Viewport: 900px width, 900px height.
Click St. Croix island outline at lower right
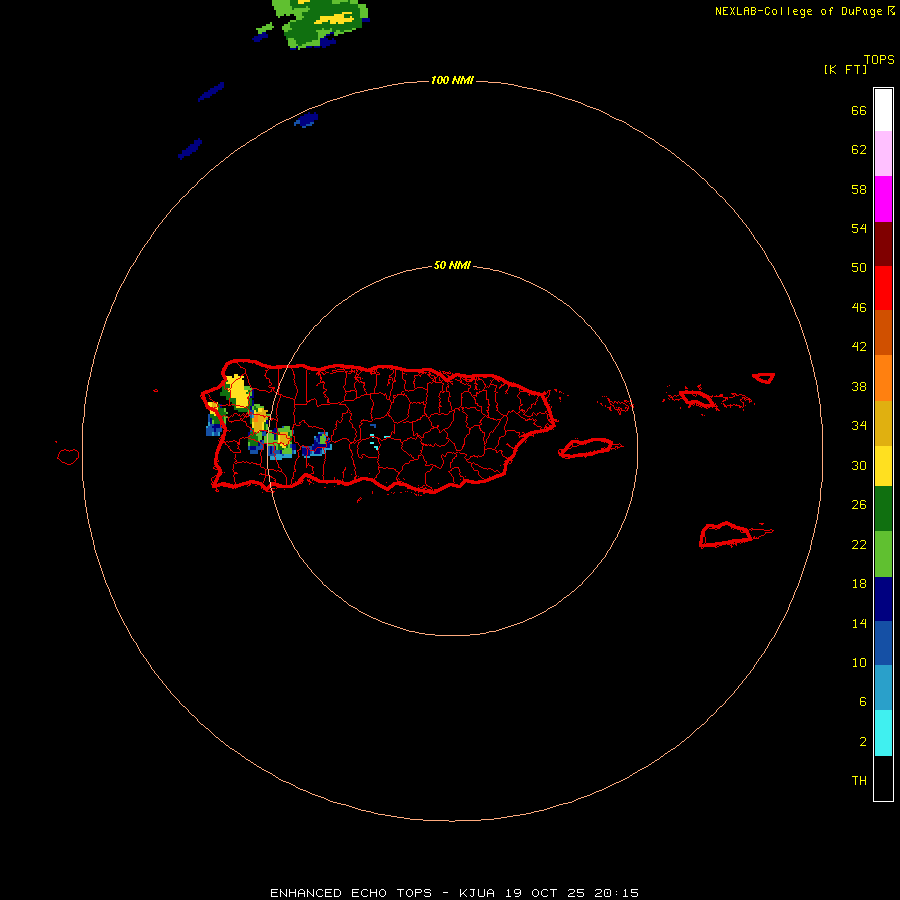click(x=727, y=534)
